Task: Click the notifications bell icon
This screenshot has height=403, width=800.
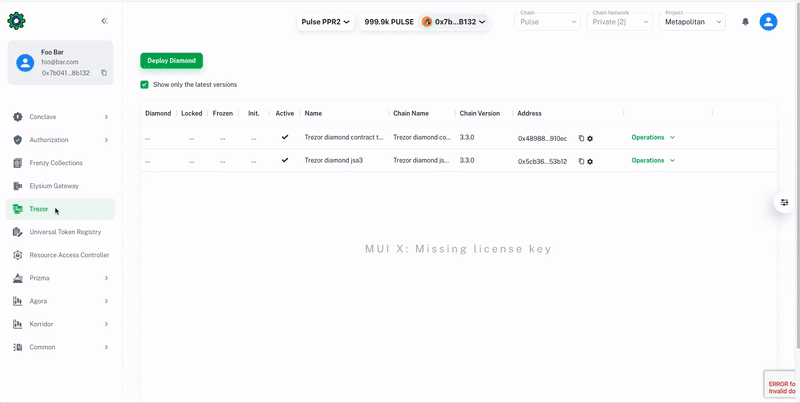Action: tap(745, 22)
